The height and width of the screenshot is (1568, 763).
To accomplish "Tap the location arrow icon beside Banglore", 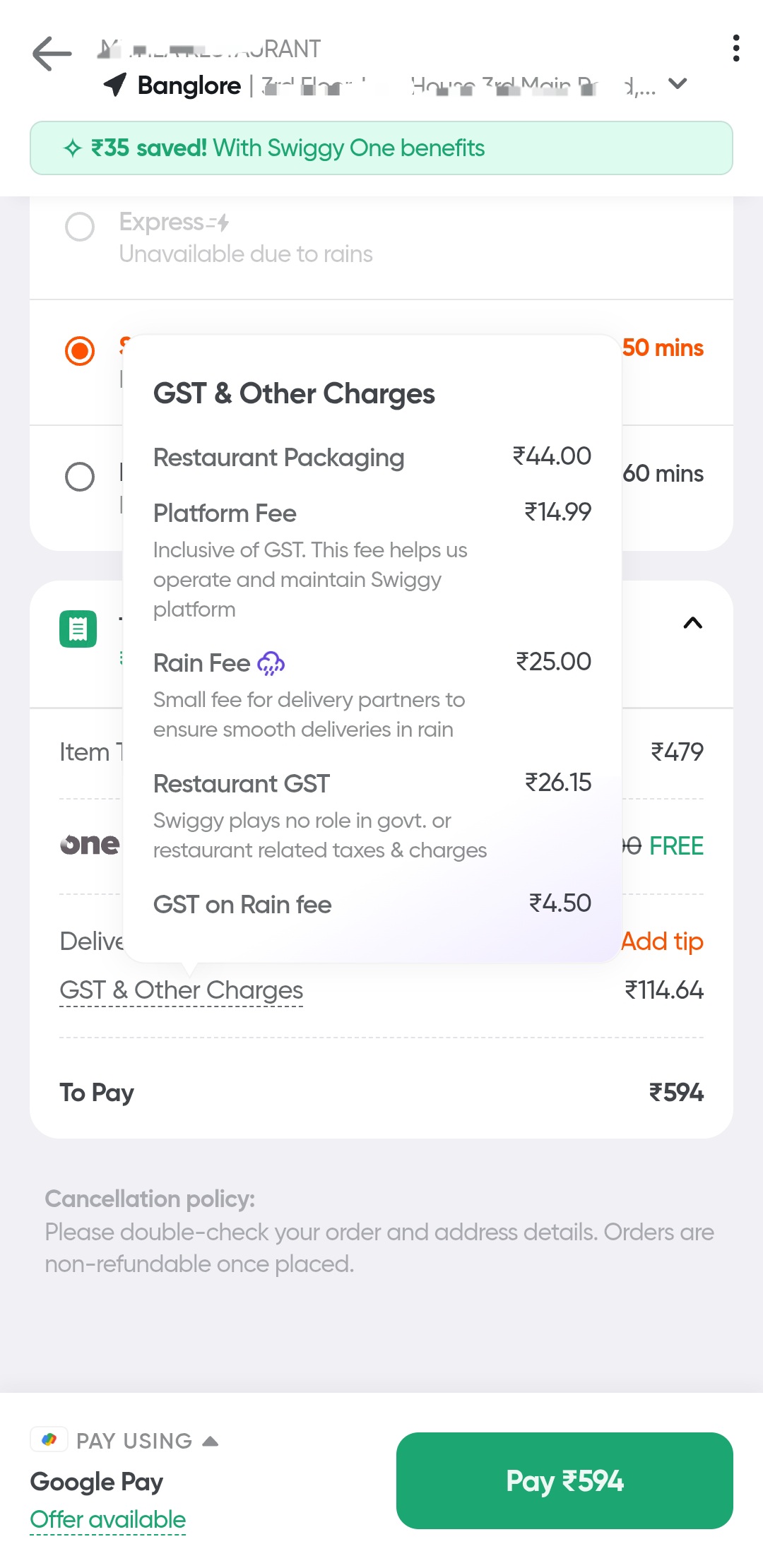I will pos(115,85).
